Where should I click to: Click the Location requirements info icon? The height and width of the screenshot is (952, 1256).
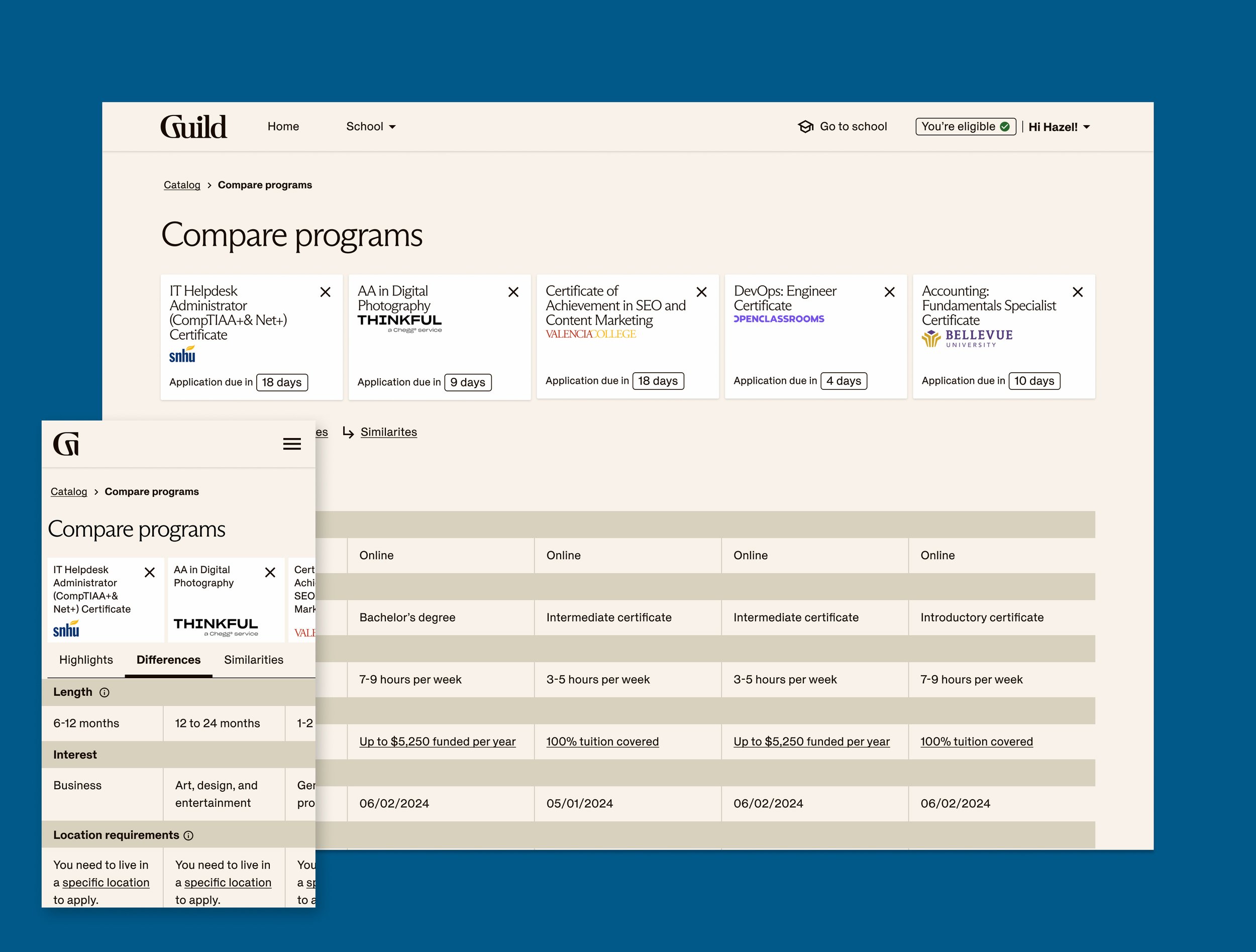[188, 835]
